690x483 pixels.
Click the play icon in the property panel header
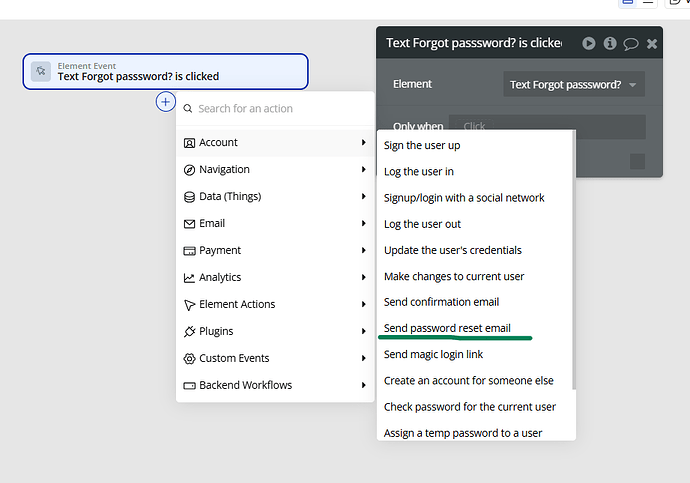(x=589, y=43)
